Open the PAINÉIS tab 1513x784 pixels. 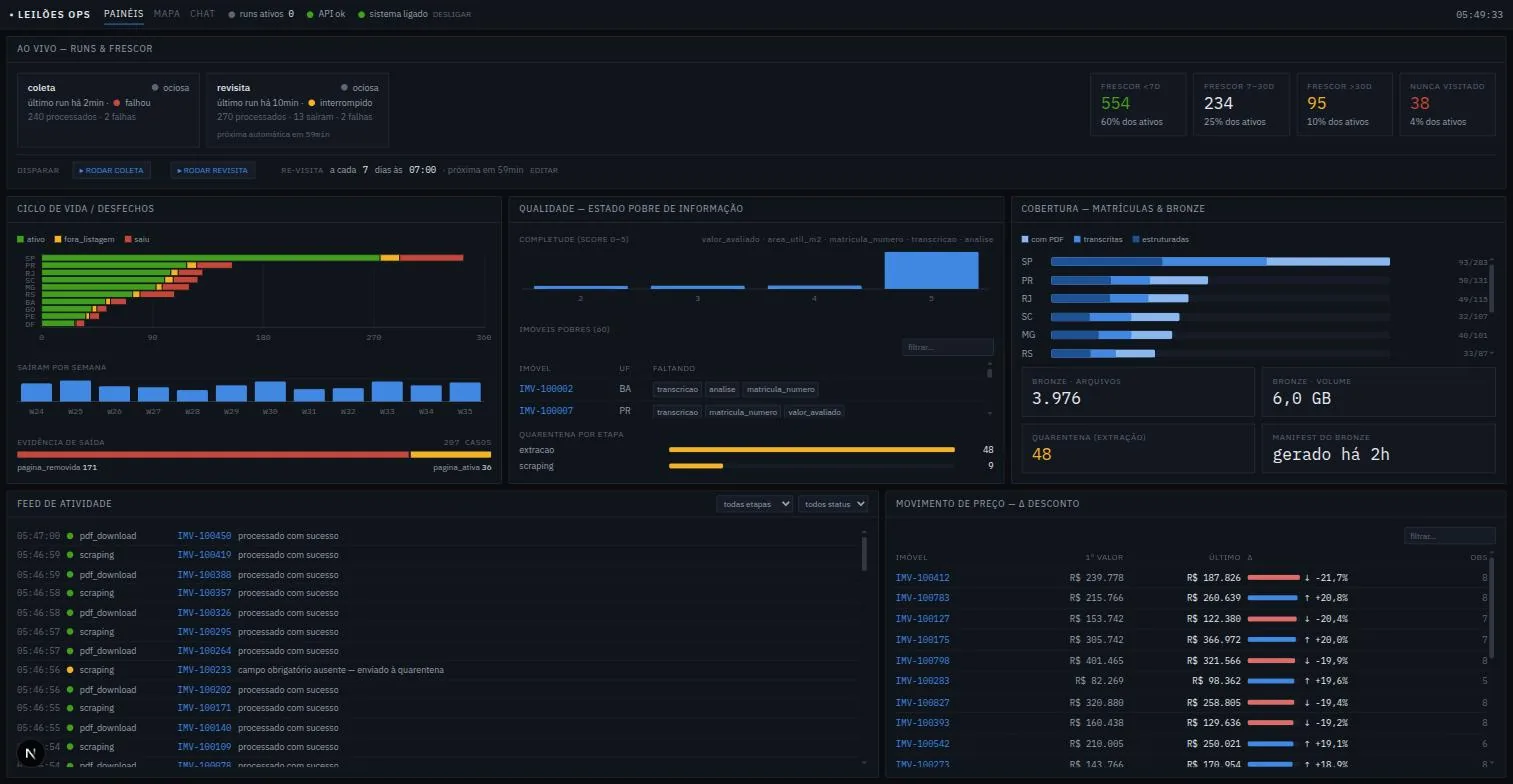[x=124, y=14]
